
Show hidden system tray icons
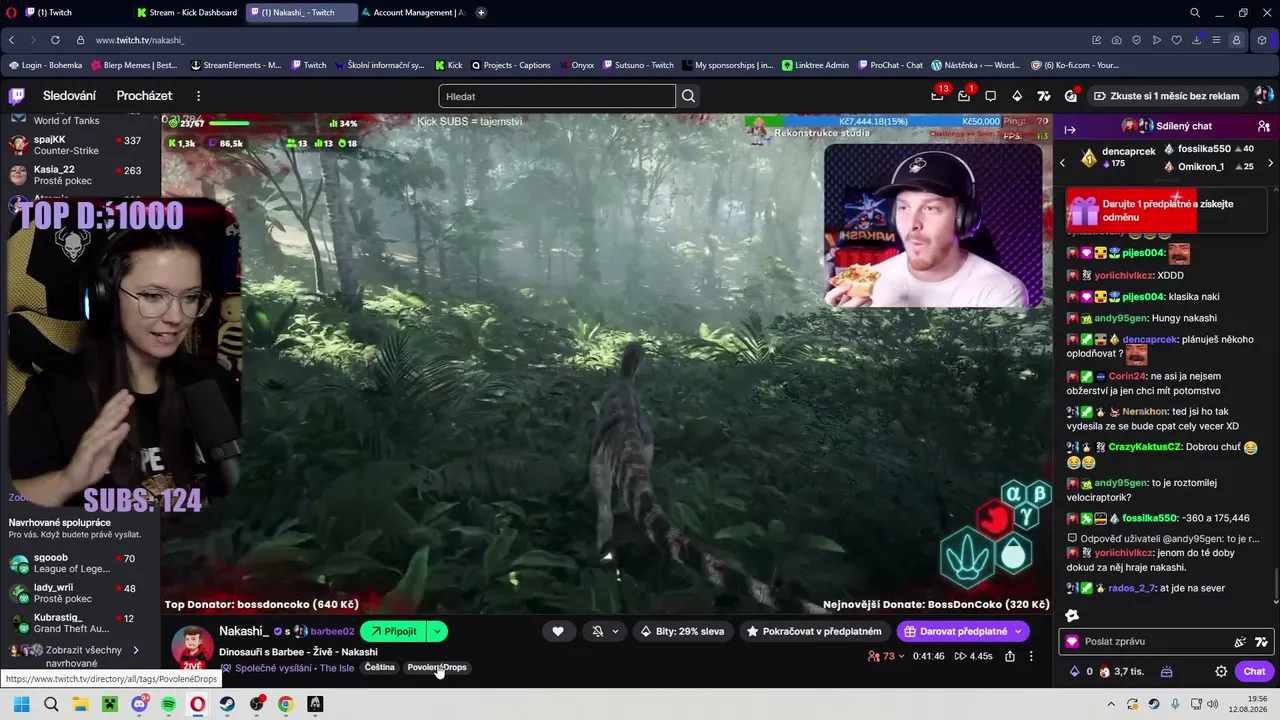tap(1111, 704)
